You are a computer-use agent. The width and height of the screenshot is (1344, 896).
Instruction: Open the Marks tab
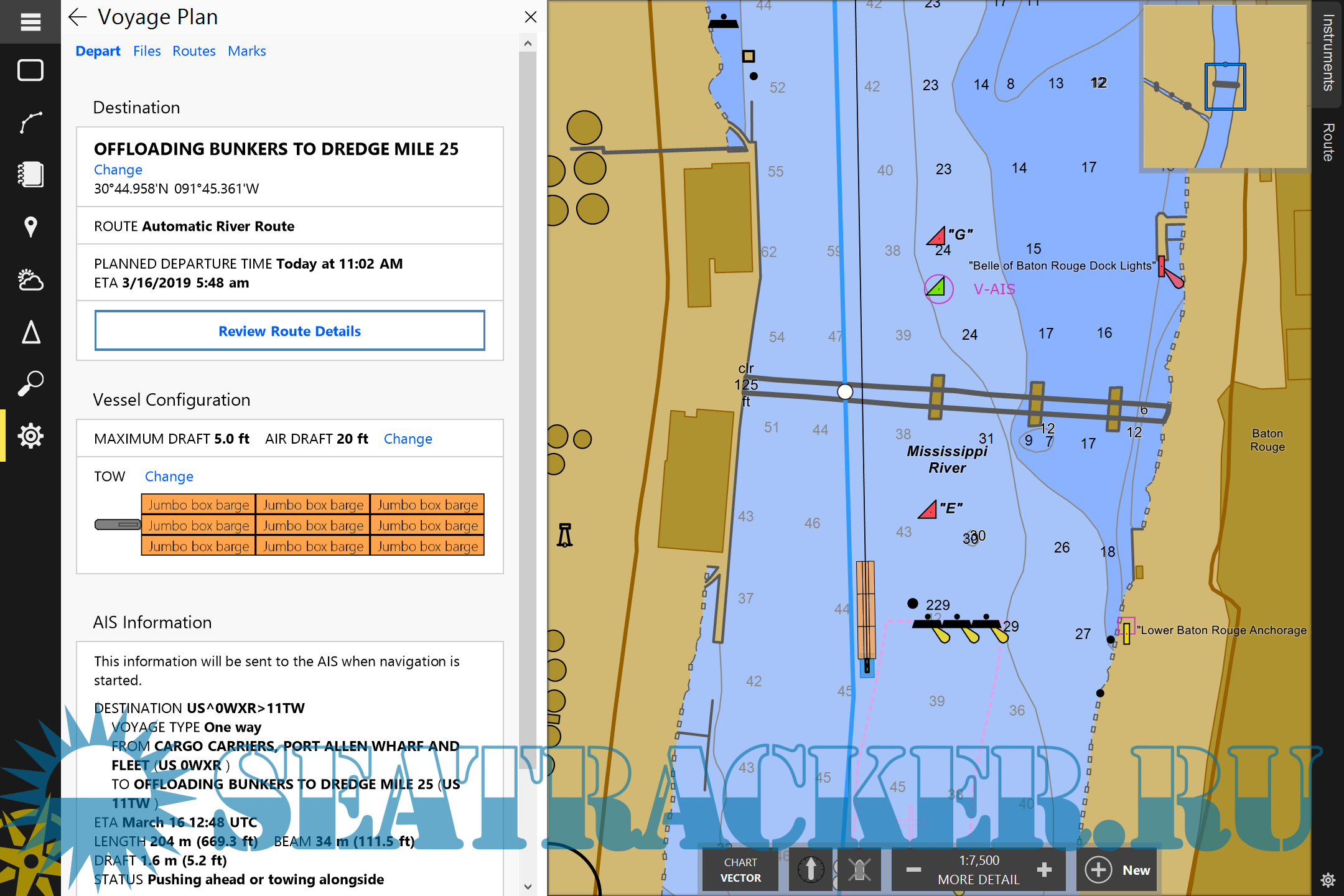point(246,51)
